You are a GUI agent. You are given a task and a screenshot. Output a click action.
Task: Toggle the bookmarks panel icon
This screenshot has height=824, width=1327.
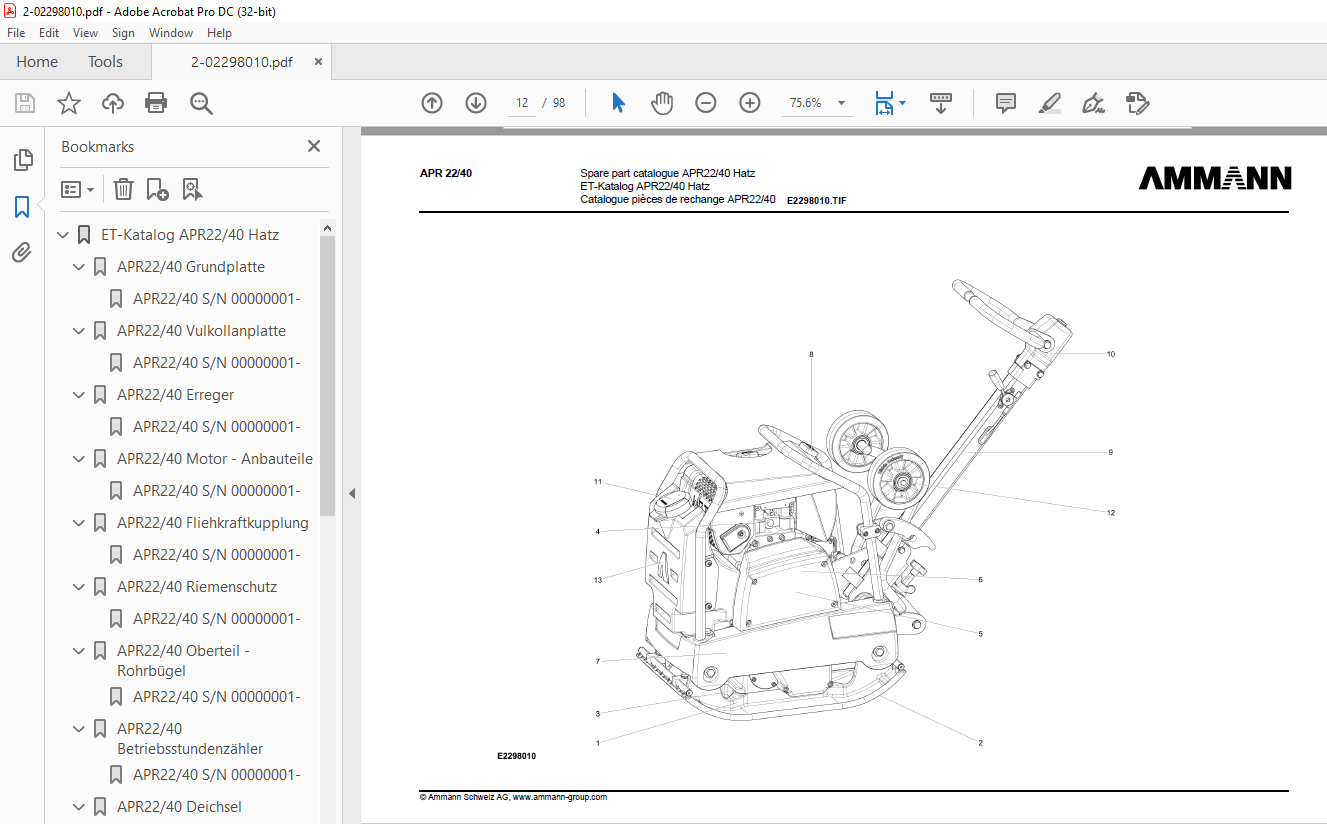tap(22, 207)
